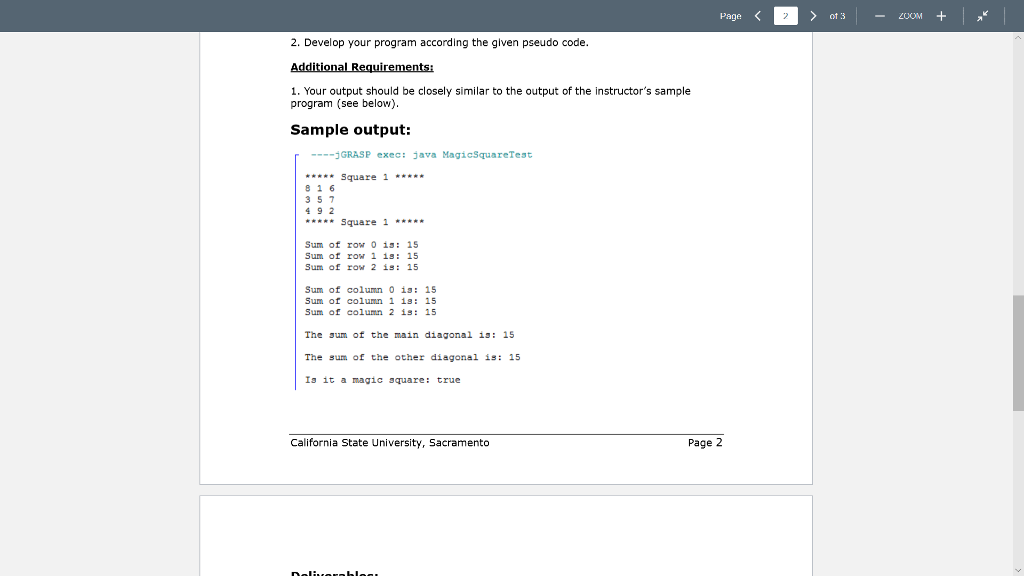
Task: Click the shrink-to-fit arrows icon
Action: tap(983, 16)
